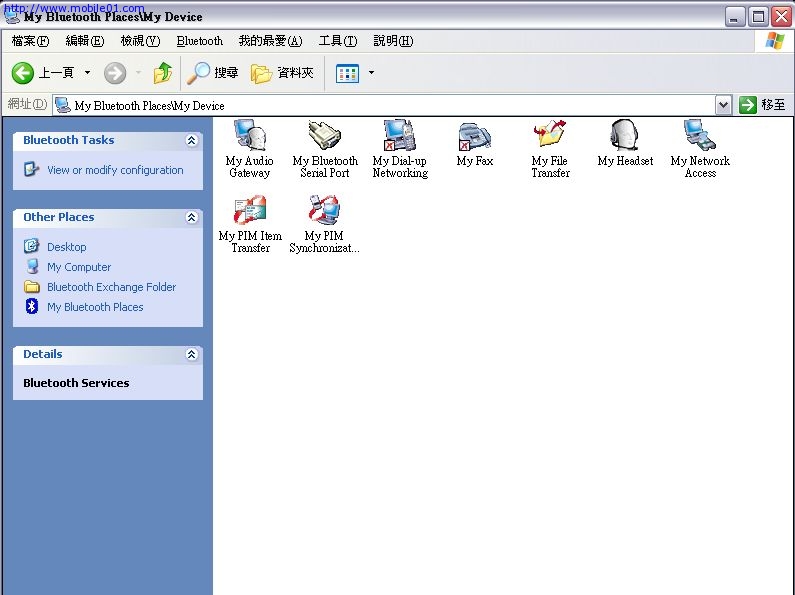Maximize the My Bluetooth Places window
Screen dimensions: 795x595
[x=758, y=17]
